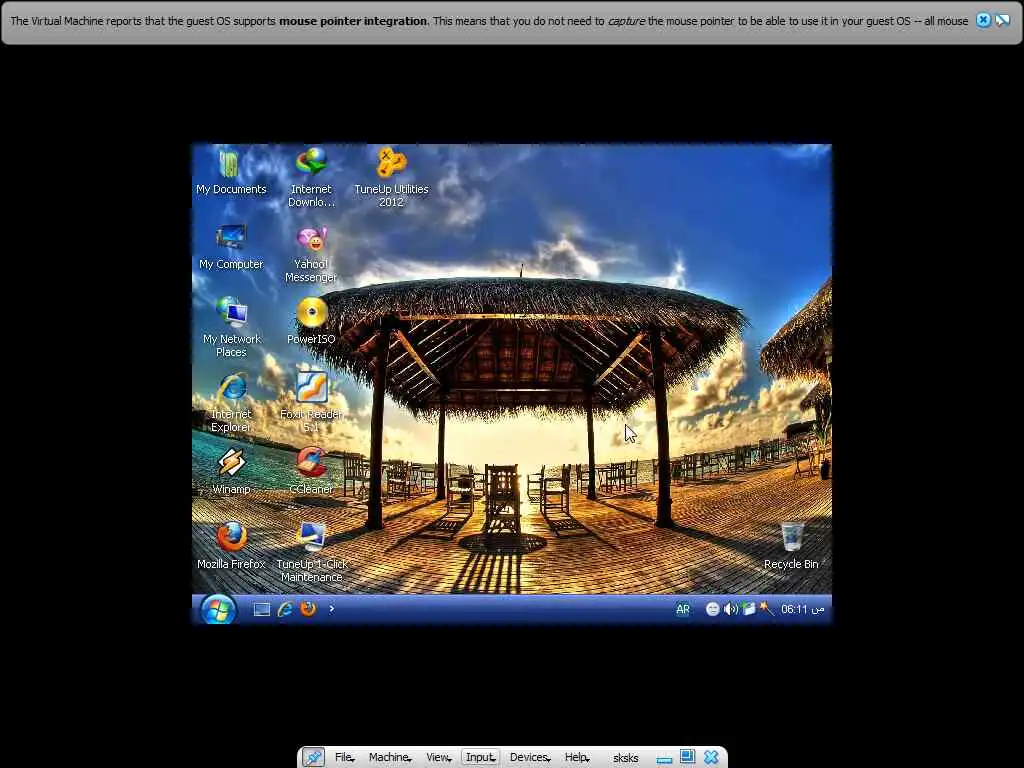The image size is (1024, 768).
Task: Open My Network Places icon
Action: [x=231, y=327]
